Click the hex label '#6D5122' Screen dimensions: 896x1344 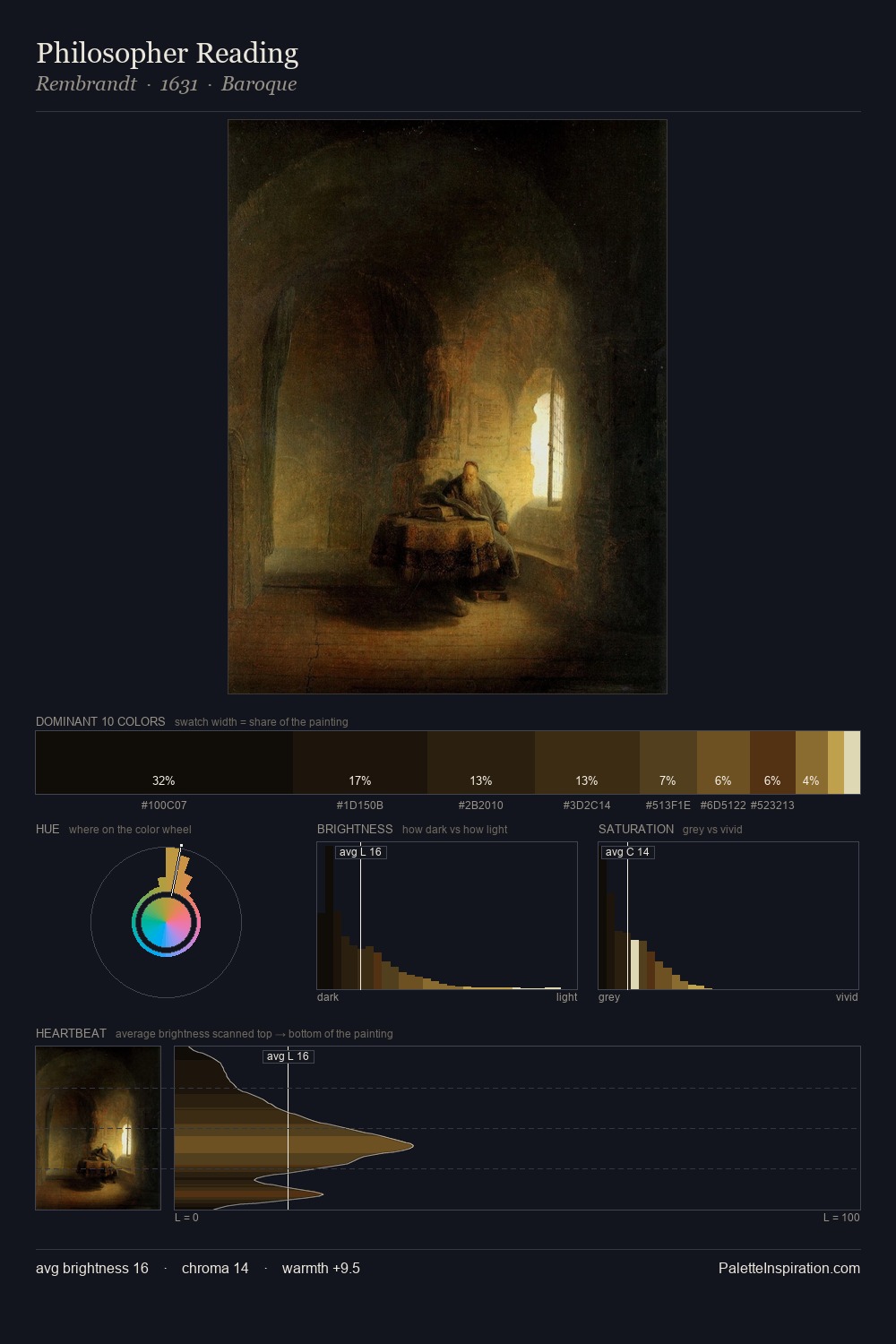(x=723, y=806)
